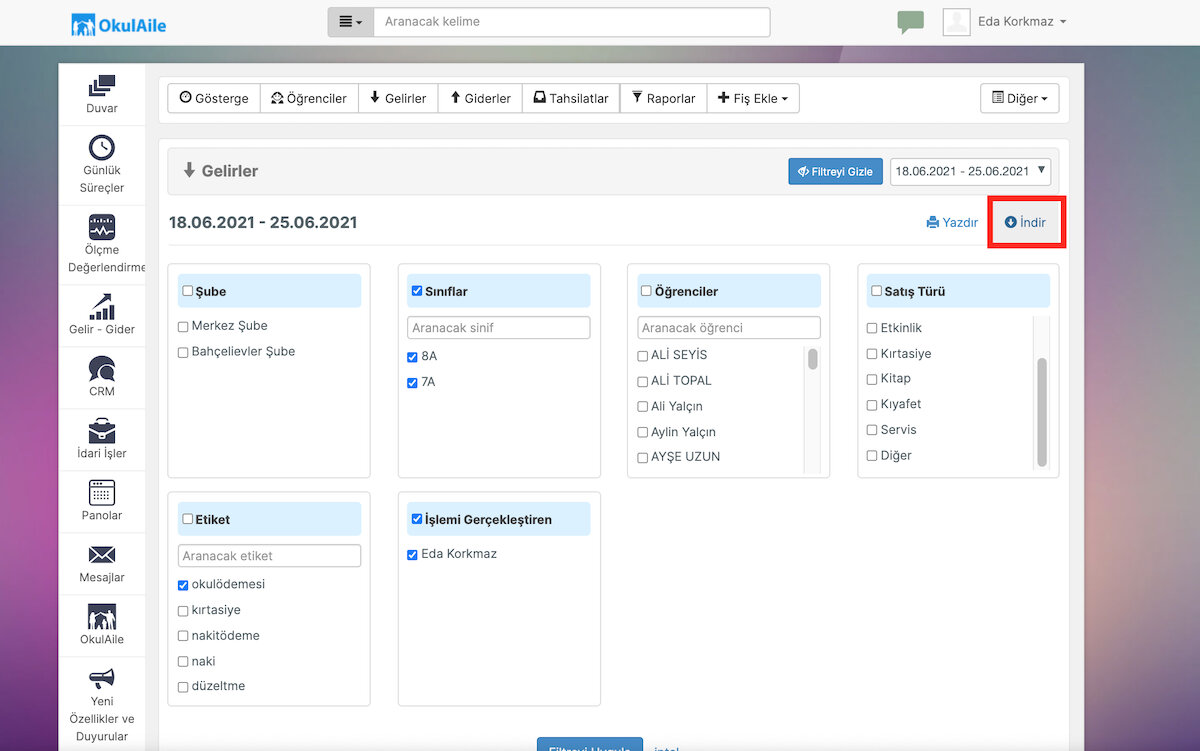Open the Mesajlar envelope icon
Viewport: 1200px width, 751px height.
tap(102, 555)
